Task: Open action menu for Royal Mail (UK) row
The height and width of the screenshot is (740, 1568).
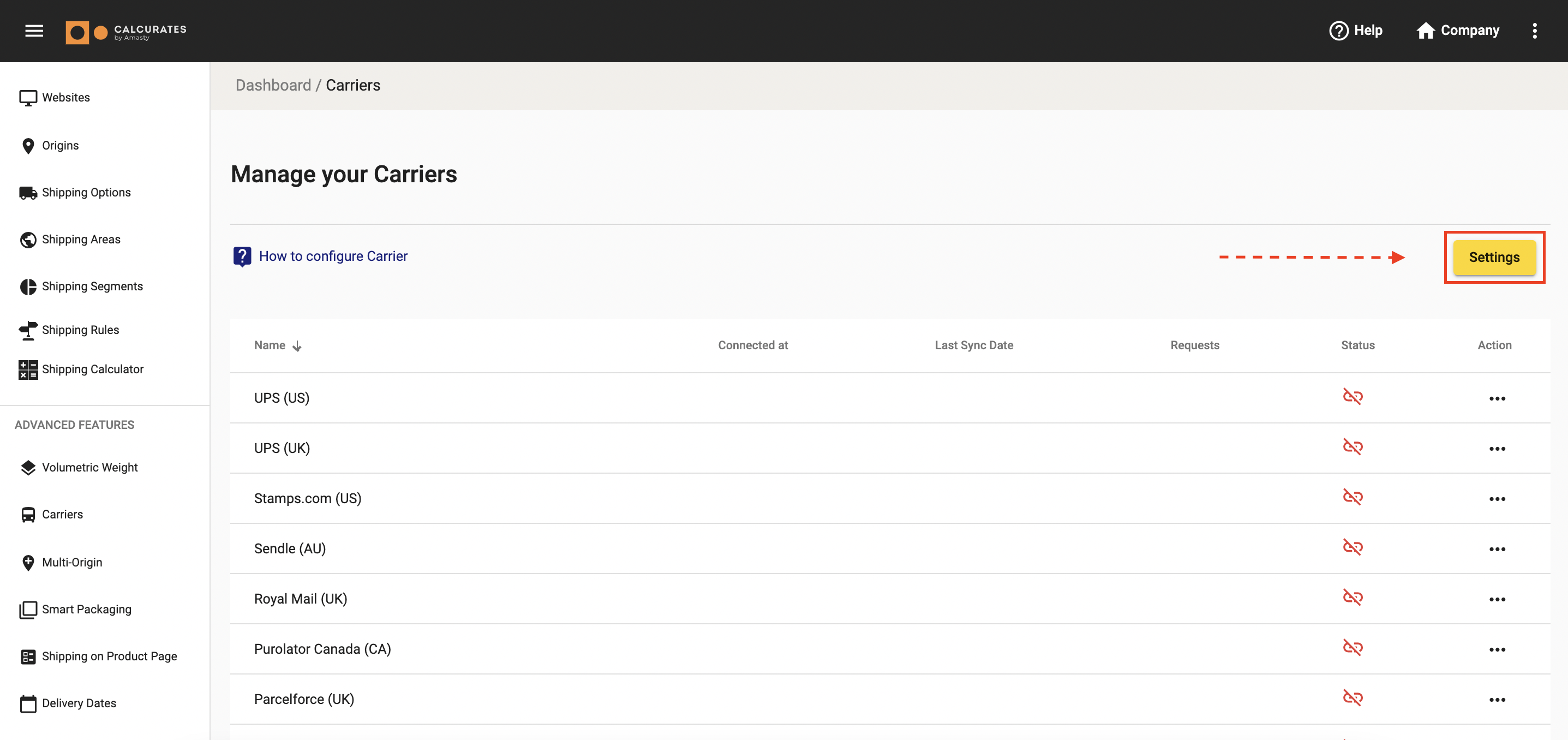Action: click(1497, 600)
